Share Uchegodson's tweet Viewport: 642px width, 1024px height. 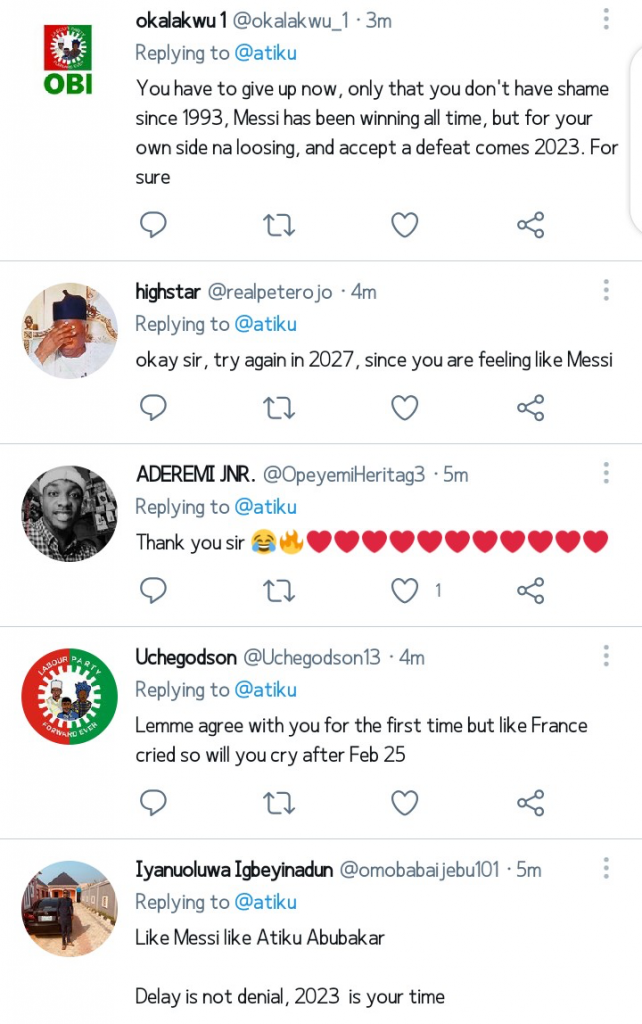pyautogui.click(x=530, y=801)
